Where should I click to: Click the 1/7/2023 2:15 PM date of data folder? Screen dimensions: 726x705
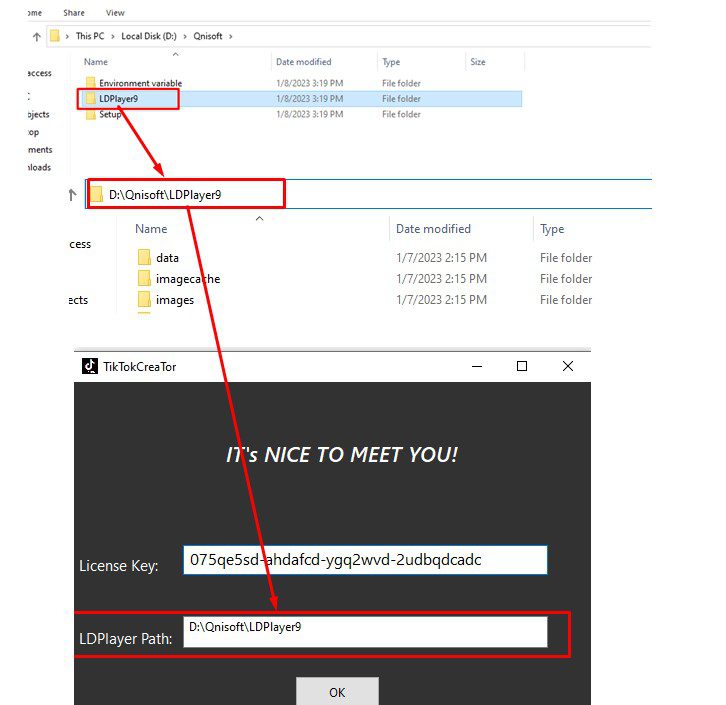click(441, 258)
